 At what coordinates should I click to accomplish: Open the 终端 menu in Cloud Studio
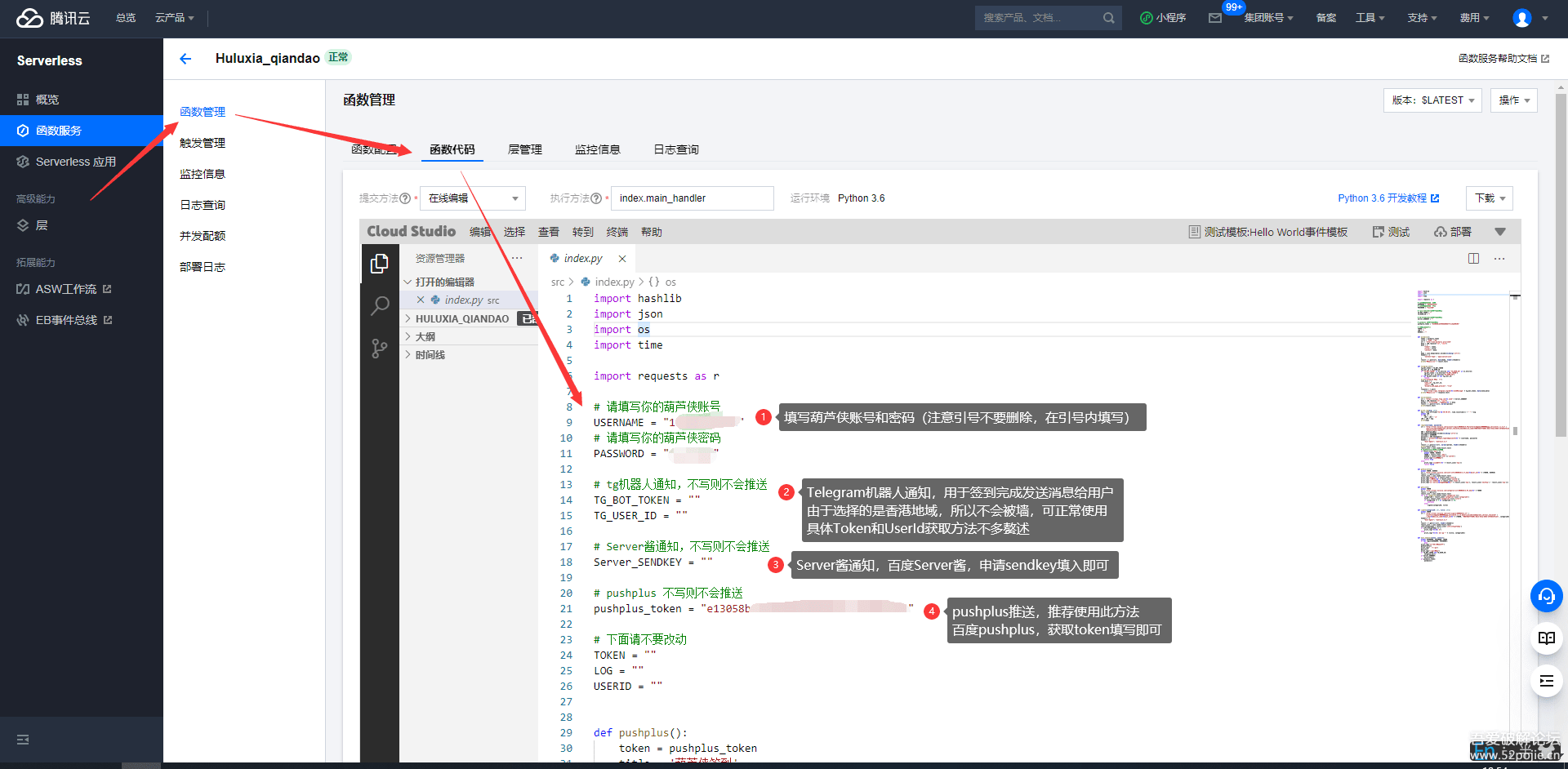pos(617,233)
